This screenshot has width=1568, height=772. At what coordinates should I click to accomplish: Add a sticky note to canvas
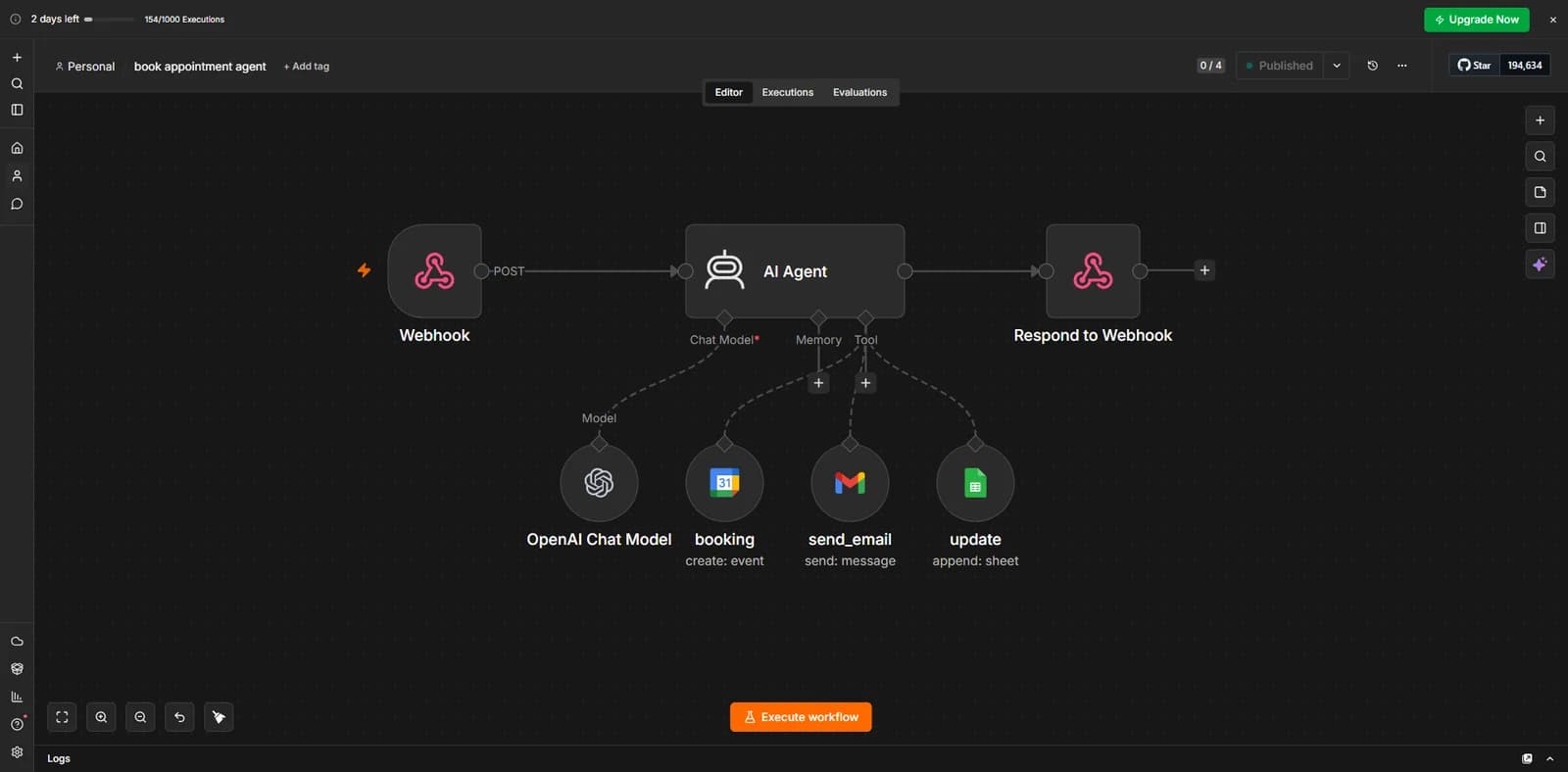coord(1540,192)
